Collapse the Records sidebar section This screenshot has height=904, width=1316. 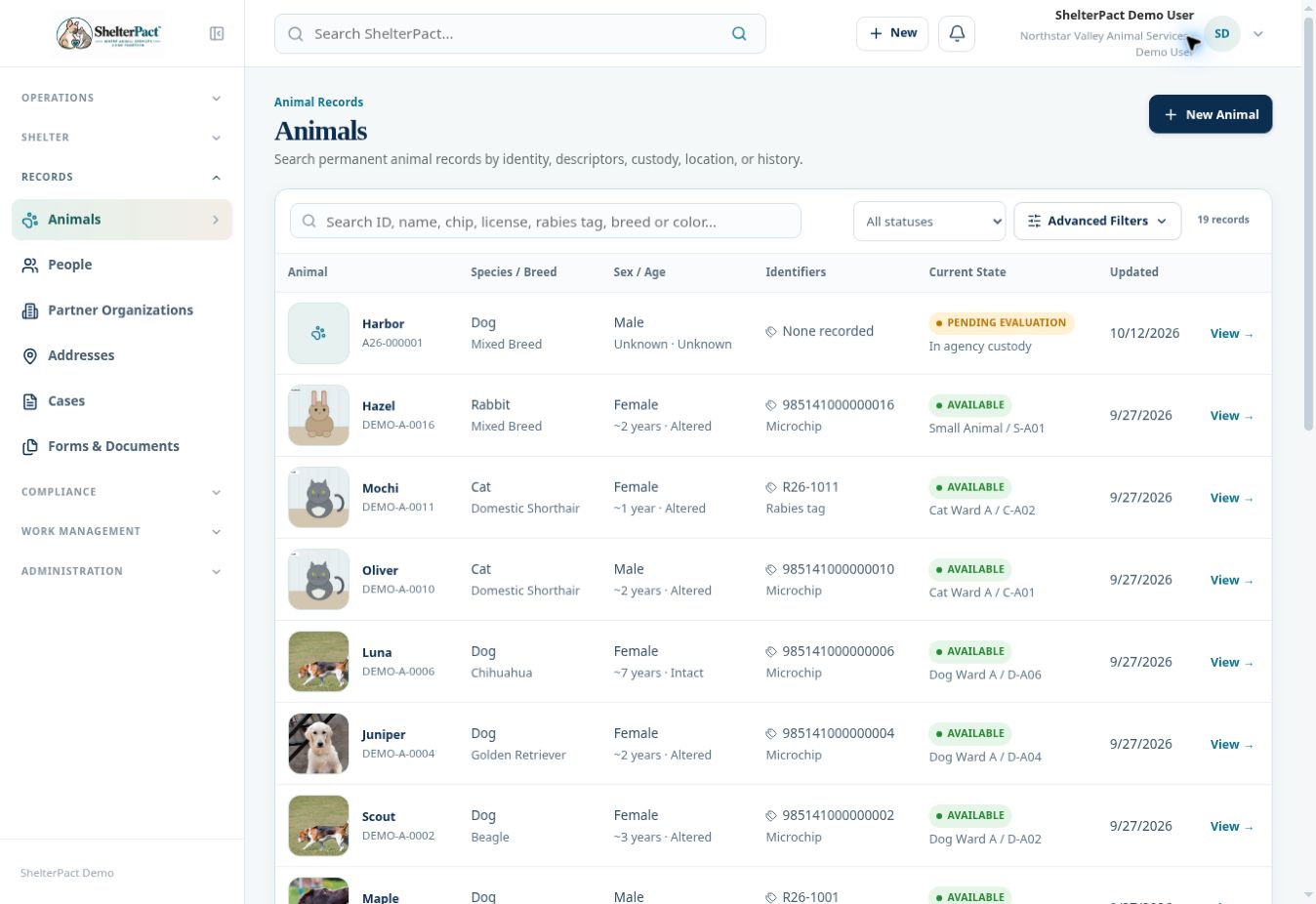click(122, 177)
